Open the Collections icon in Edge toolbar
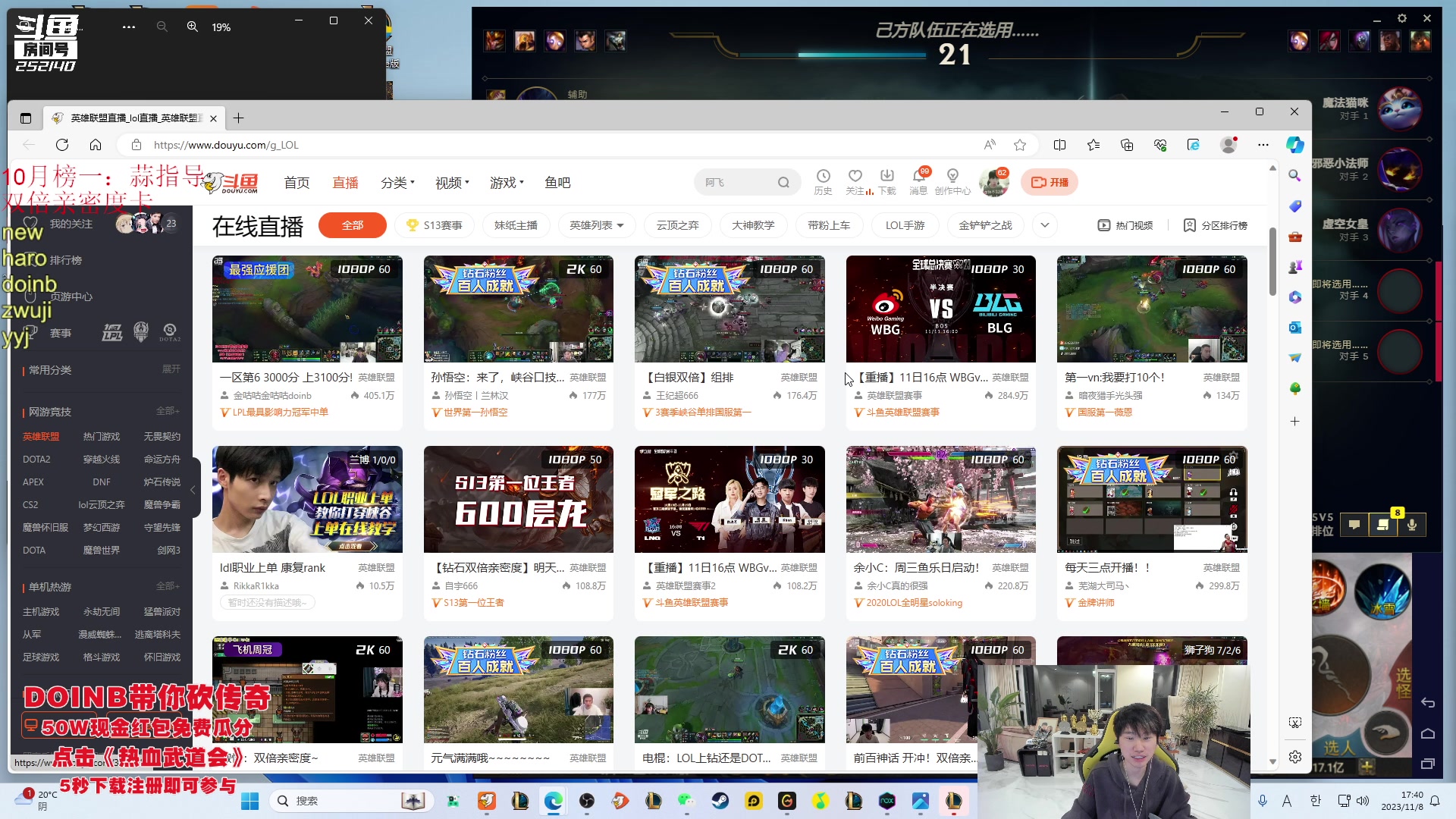 pos(1127,145)
